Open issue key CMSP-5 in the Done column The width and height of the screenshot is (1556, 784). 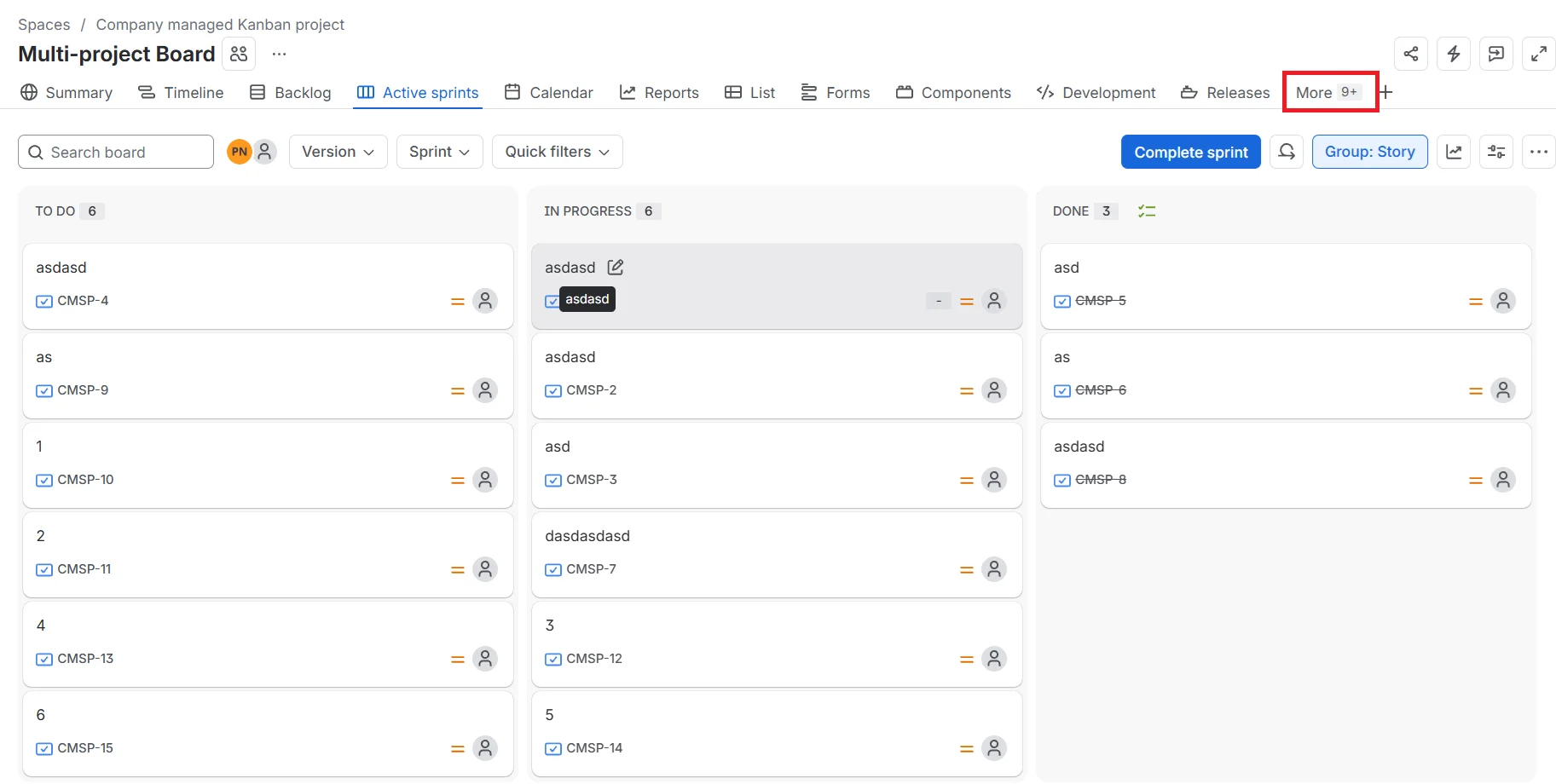(x=1101, y=301)
